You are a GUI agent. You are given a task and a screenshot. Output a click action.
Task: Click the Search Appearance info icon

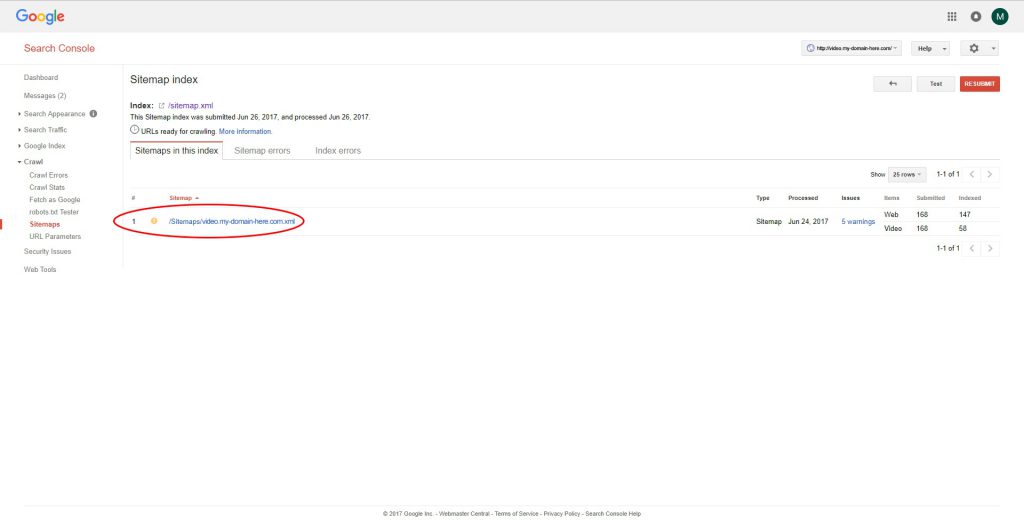93,114
